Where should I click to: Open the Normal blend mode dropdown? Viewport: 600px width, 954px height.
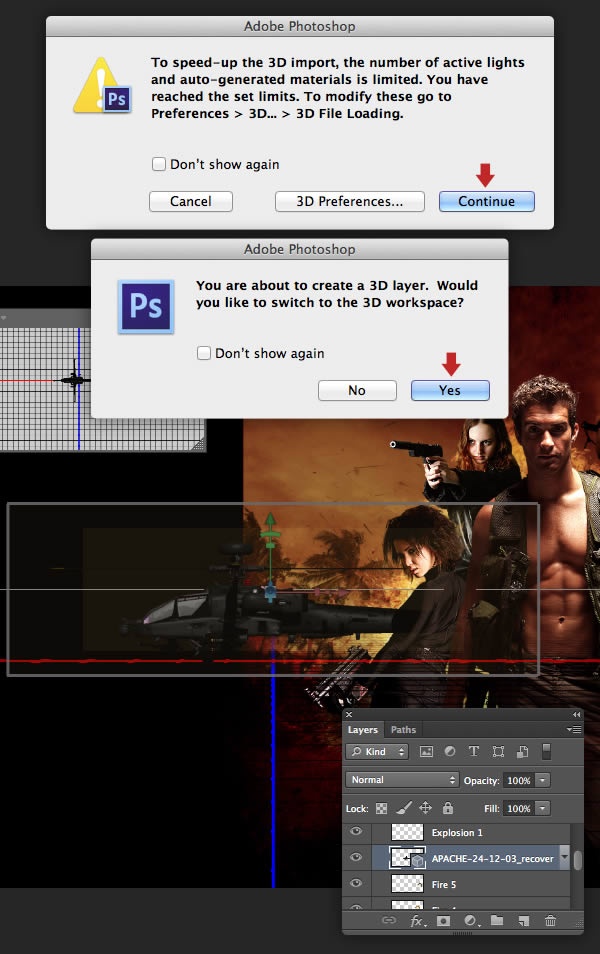pos(402,780)
